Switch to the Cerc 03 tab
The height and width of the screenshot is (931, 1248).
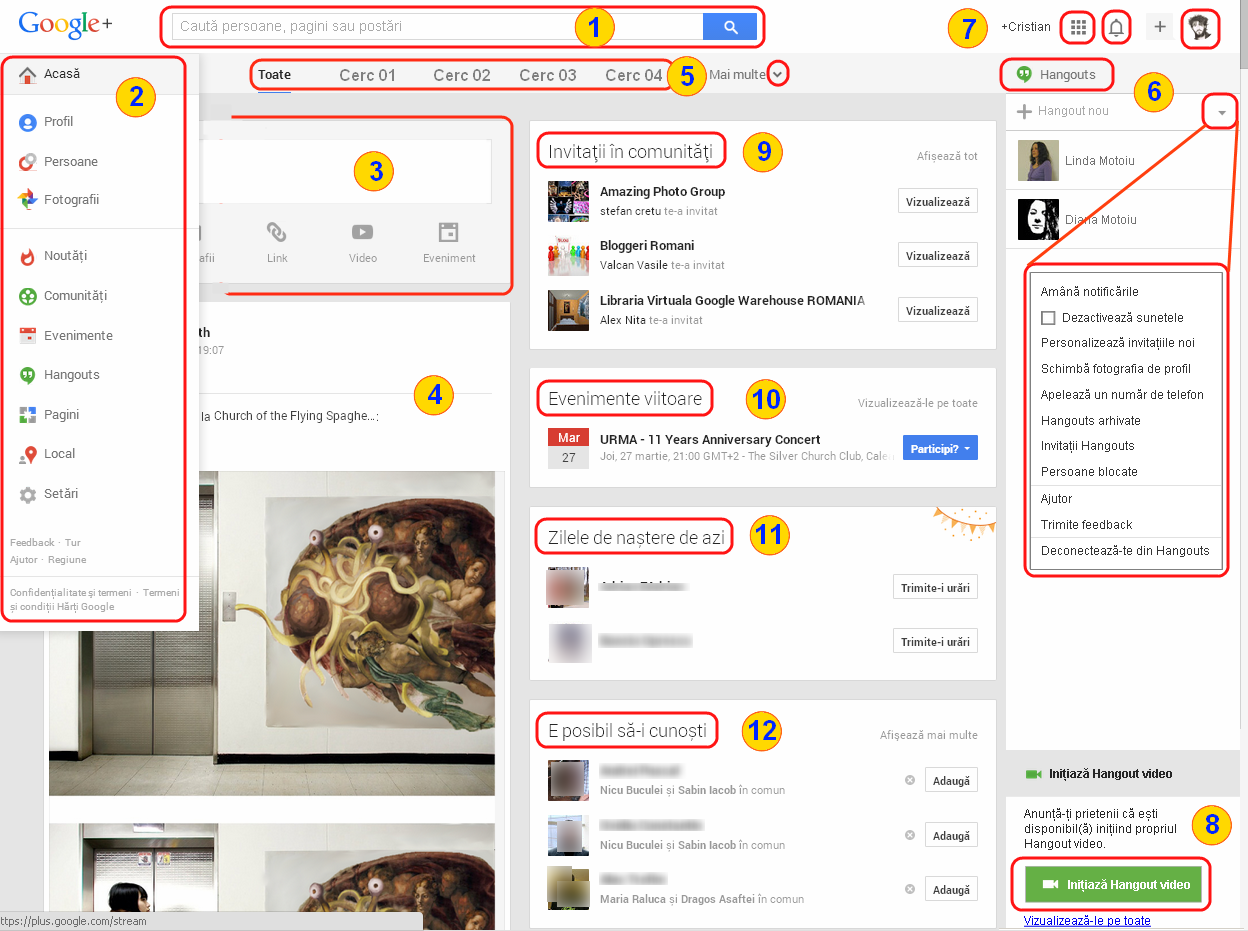548,75
